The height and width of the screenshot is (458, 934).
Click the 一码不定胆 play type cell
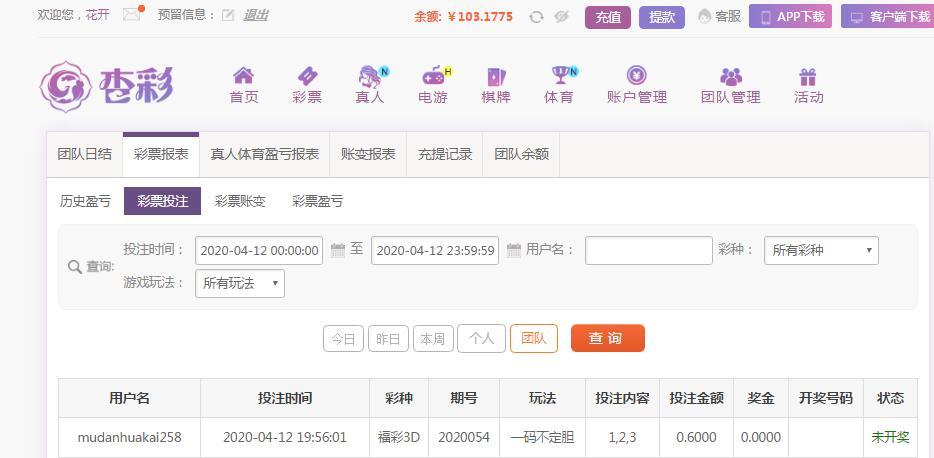542,438
